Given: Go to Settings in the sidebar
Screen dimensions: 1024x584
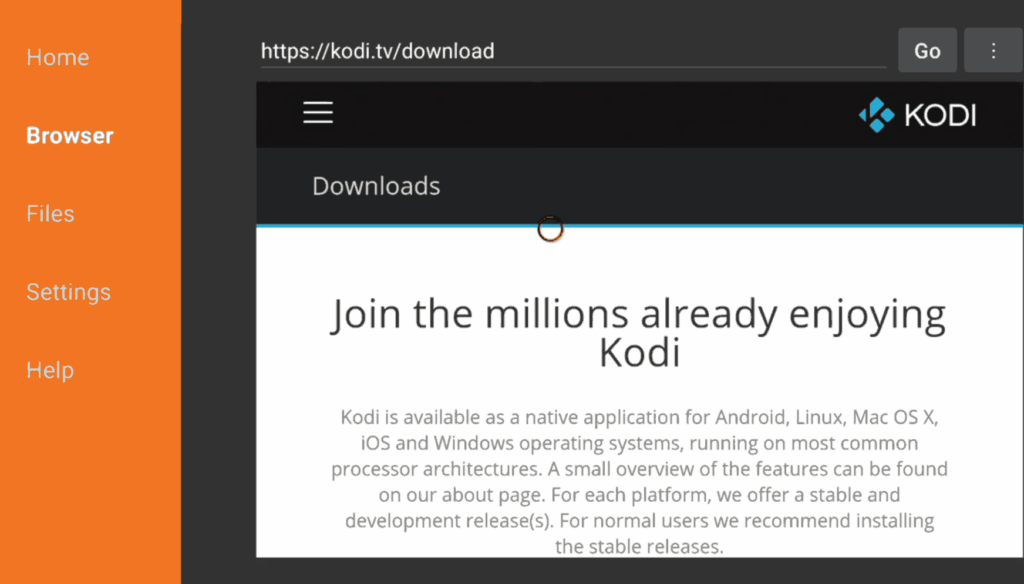Looking at the screenshot, I should pos(69,292).
